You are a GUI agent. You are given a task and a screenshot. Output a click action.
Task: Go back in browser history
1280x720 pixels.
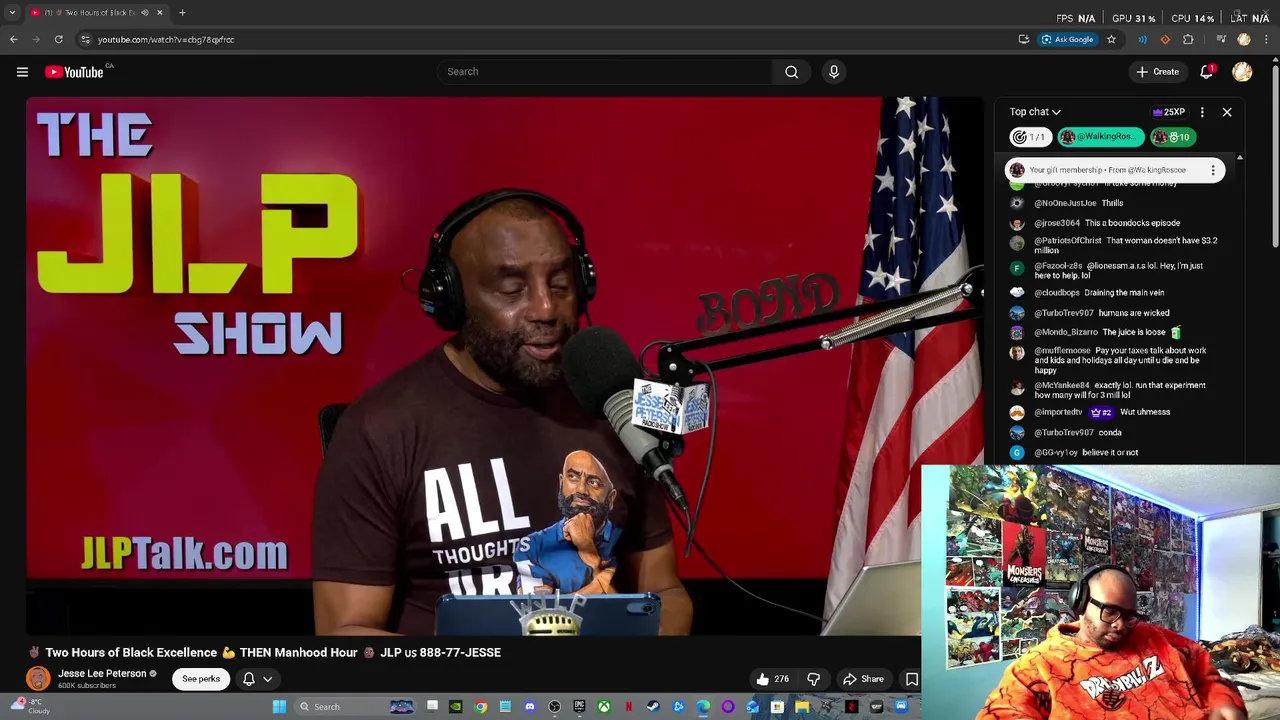(13, 39)
